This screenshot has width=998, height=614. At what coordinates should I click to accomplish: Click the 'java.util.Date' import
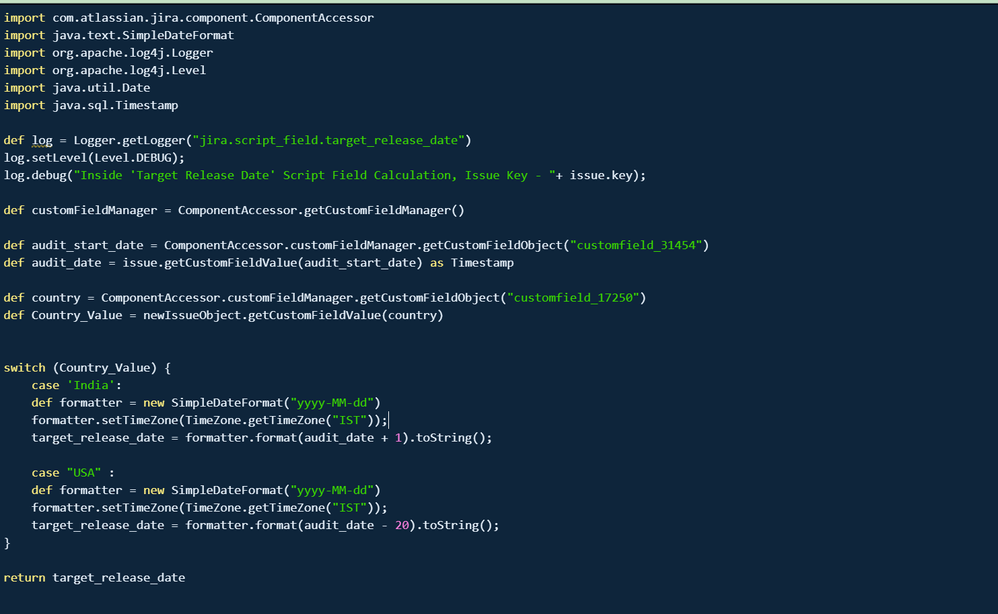[101, 88]
